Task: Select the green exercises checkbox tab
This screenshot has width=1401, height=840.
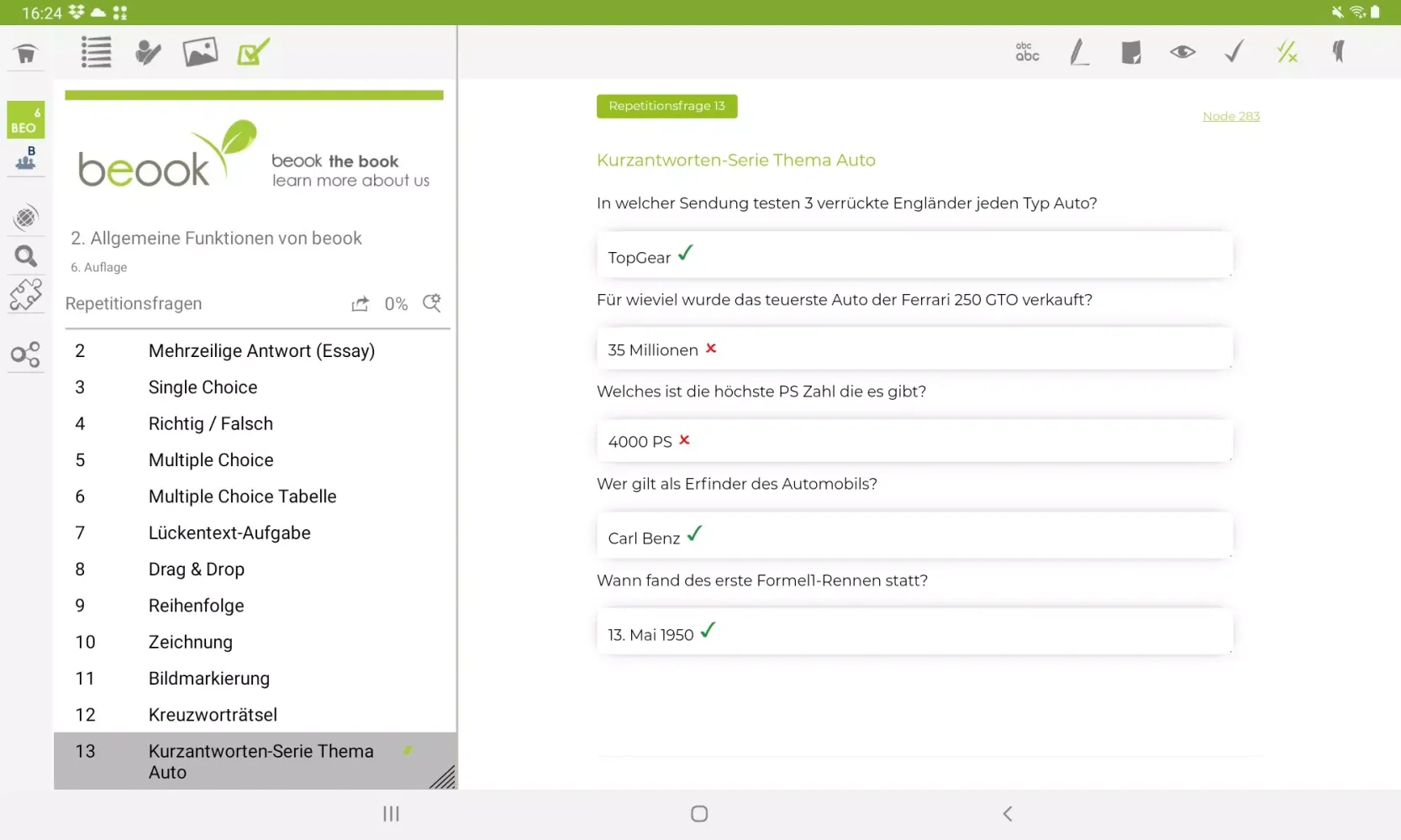Action: coord(253,52)
